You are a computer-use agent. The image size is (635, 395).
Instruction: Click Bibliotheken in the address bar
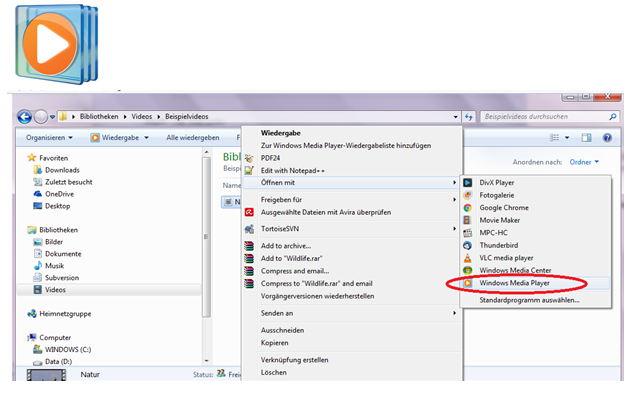(x=99, y=117)
